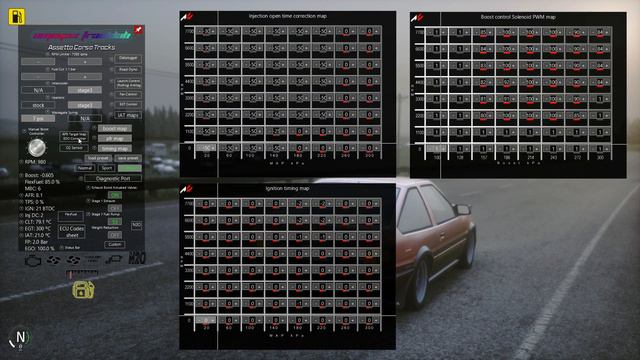The width and height of the screenshot is (640, 360).
Task: Switch Weight Reduction OFF button
Action: [x=115, y=235]
